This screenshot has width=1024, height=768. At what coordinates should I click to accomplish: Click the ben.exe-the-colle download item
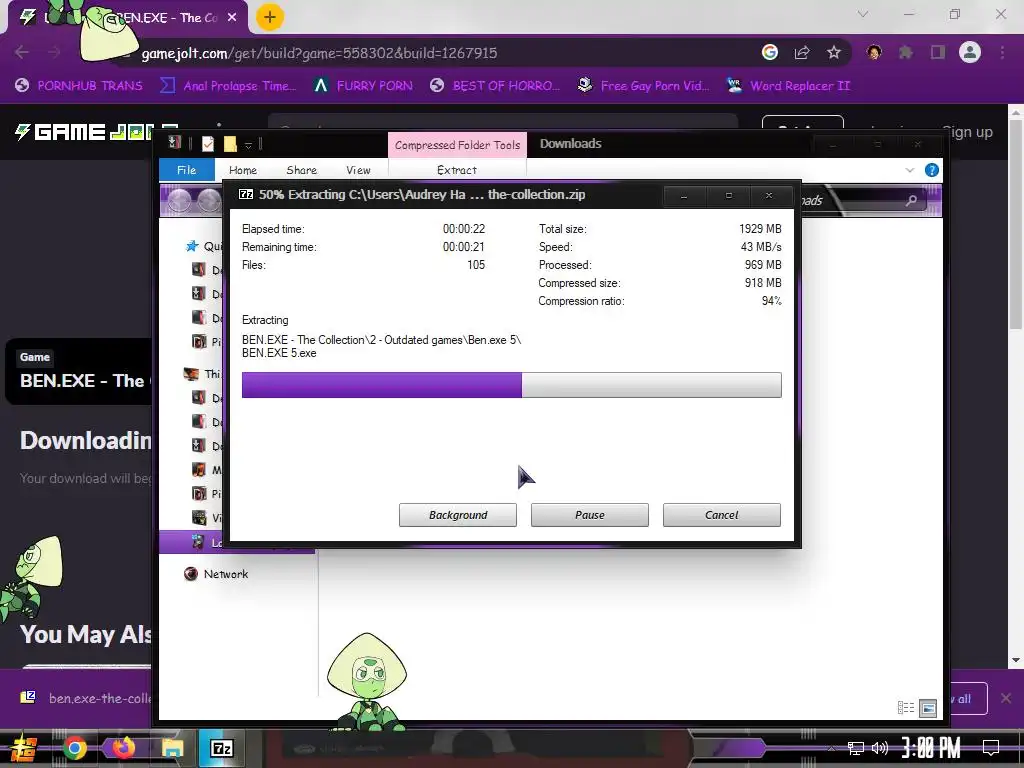(x=85, y=698)
